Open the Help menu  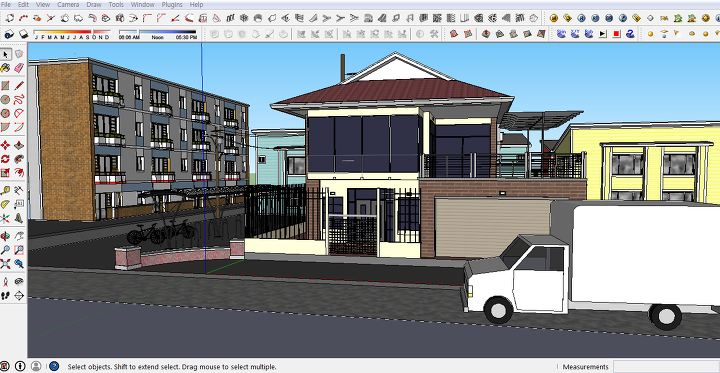coord(196,5)
